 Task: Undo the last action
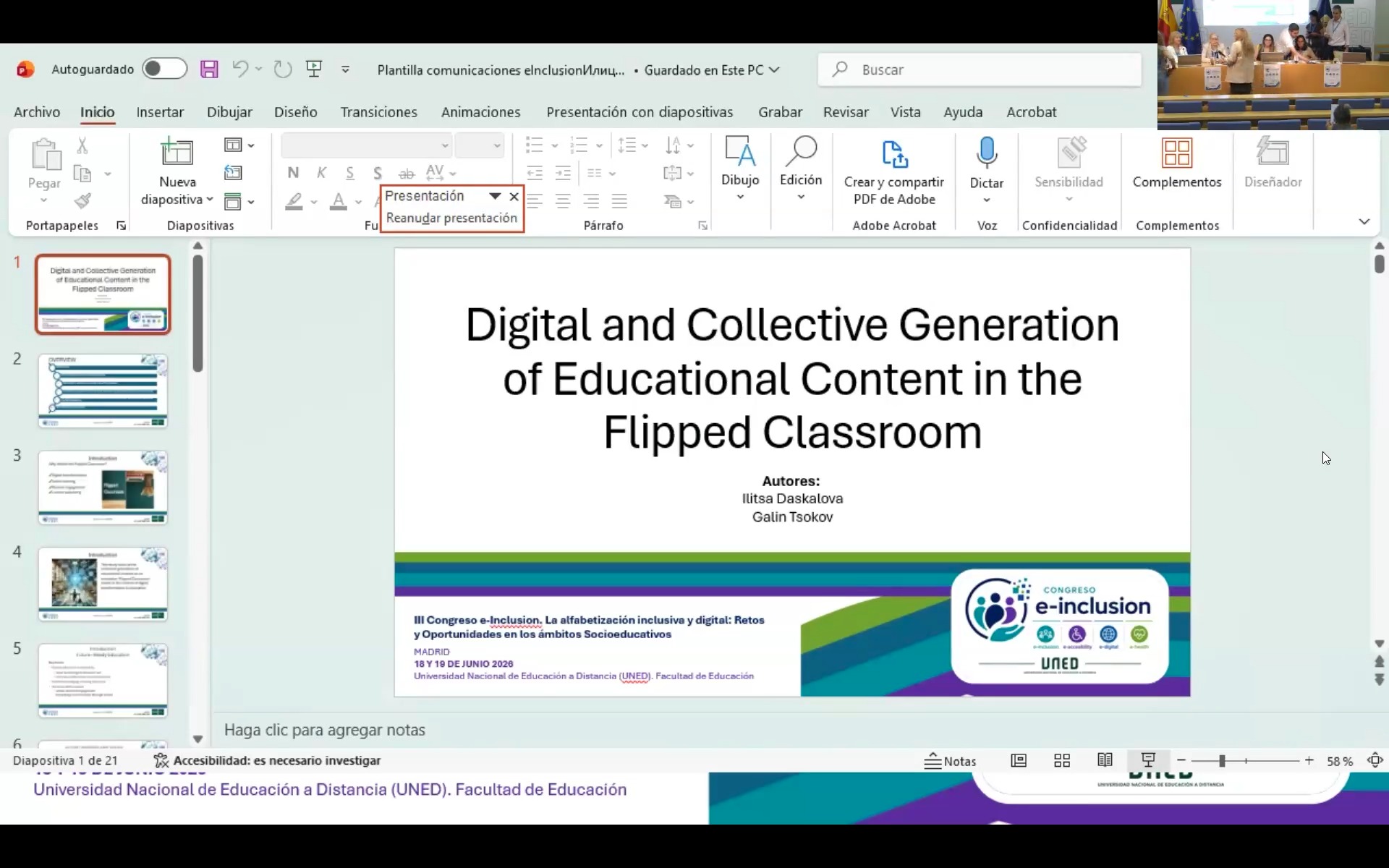(x=240, y=69)
